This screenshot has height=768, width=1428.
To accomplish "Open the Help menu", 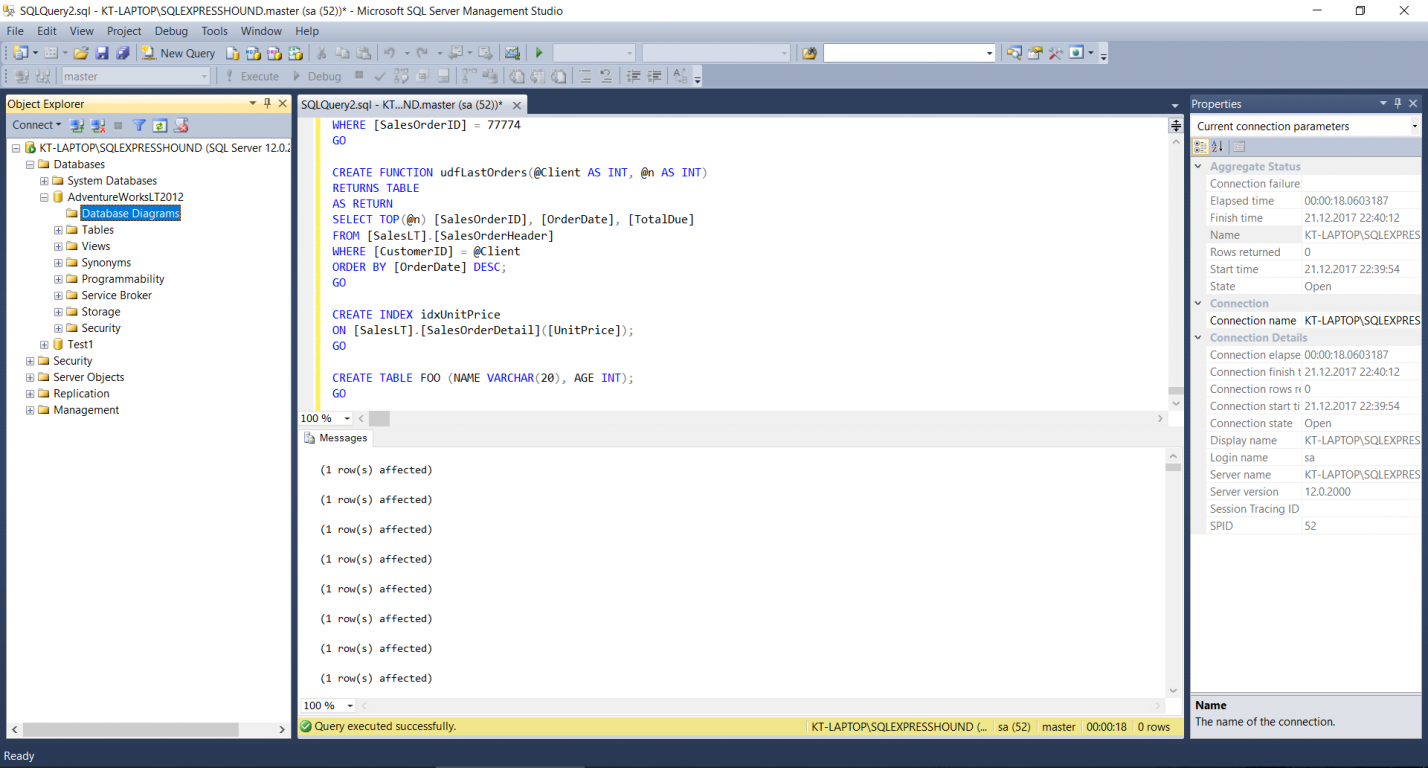I will click(307, 31).
